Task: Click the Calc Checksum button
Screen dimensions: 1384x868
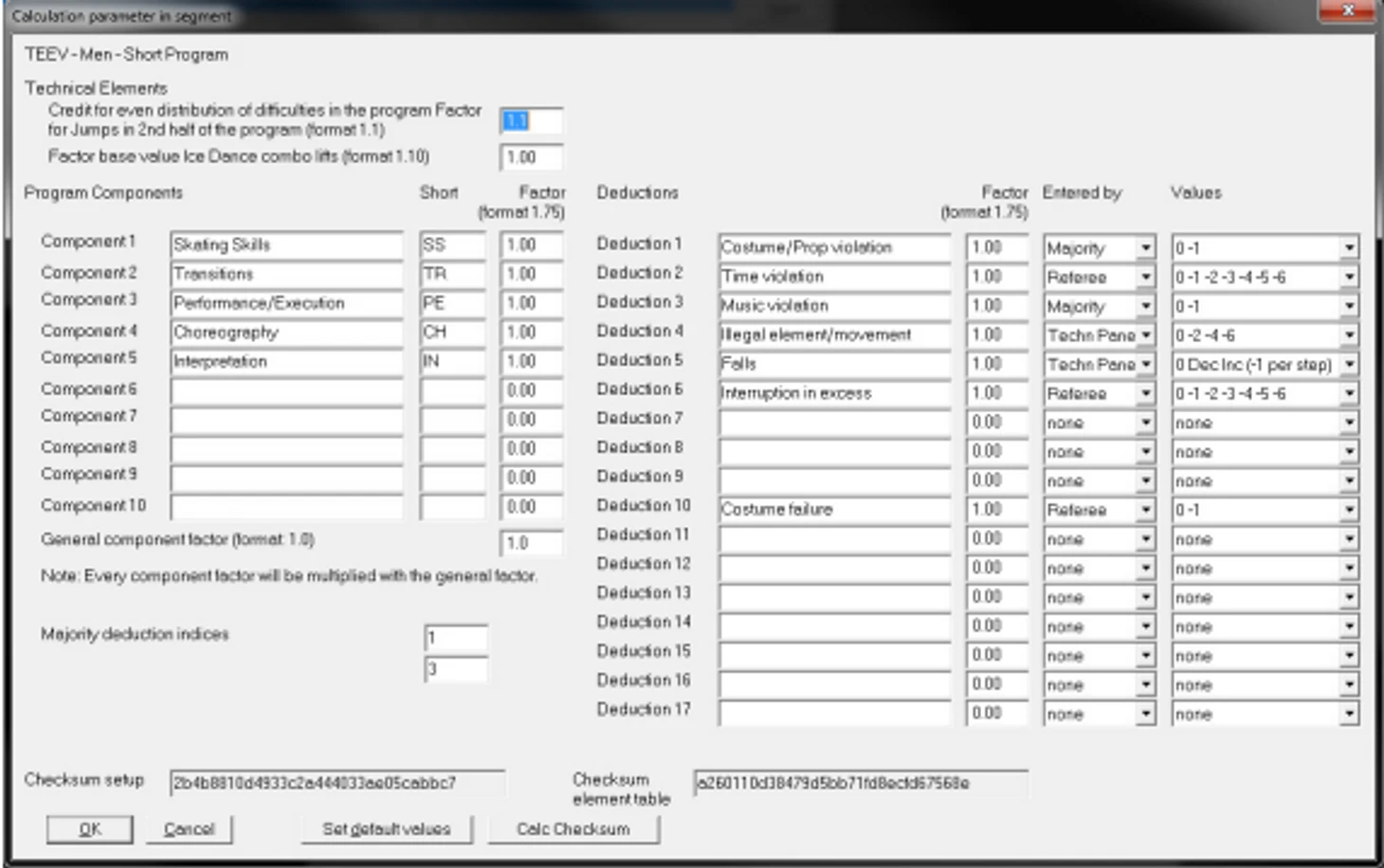Action: [x=574, y=829]
